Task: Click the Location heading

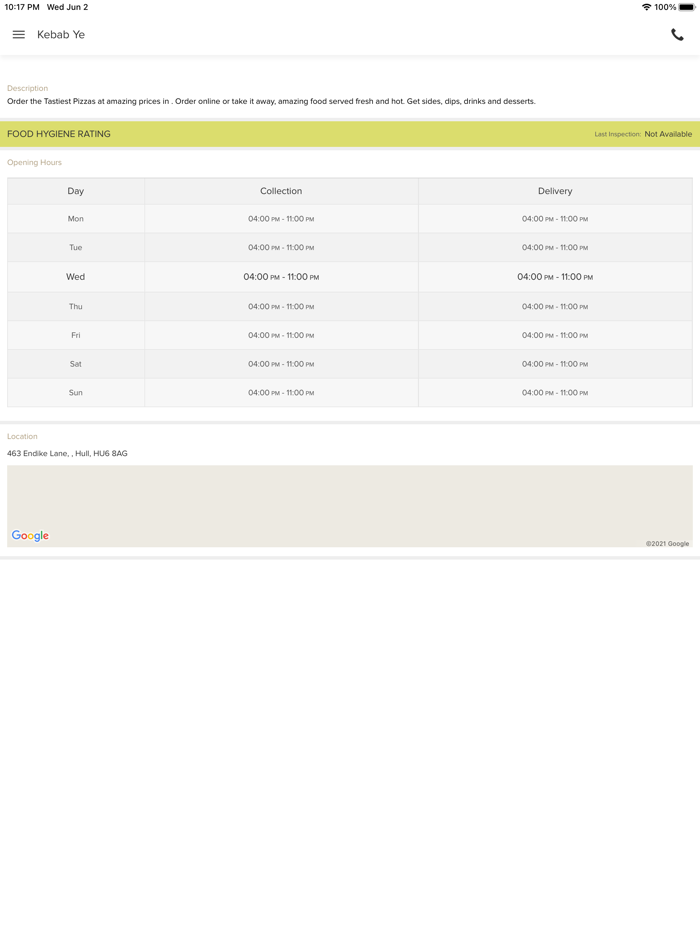Action: (x=22, y=437)
